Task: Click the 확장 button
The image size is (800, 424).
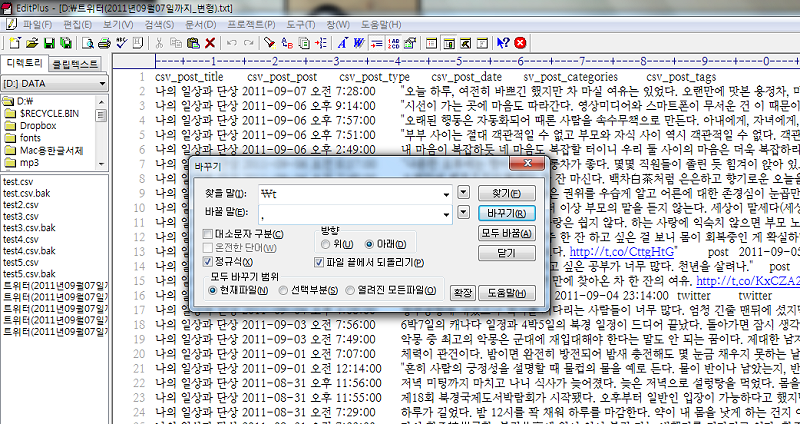Action: point(463,293)
